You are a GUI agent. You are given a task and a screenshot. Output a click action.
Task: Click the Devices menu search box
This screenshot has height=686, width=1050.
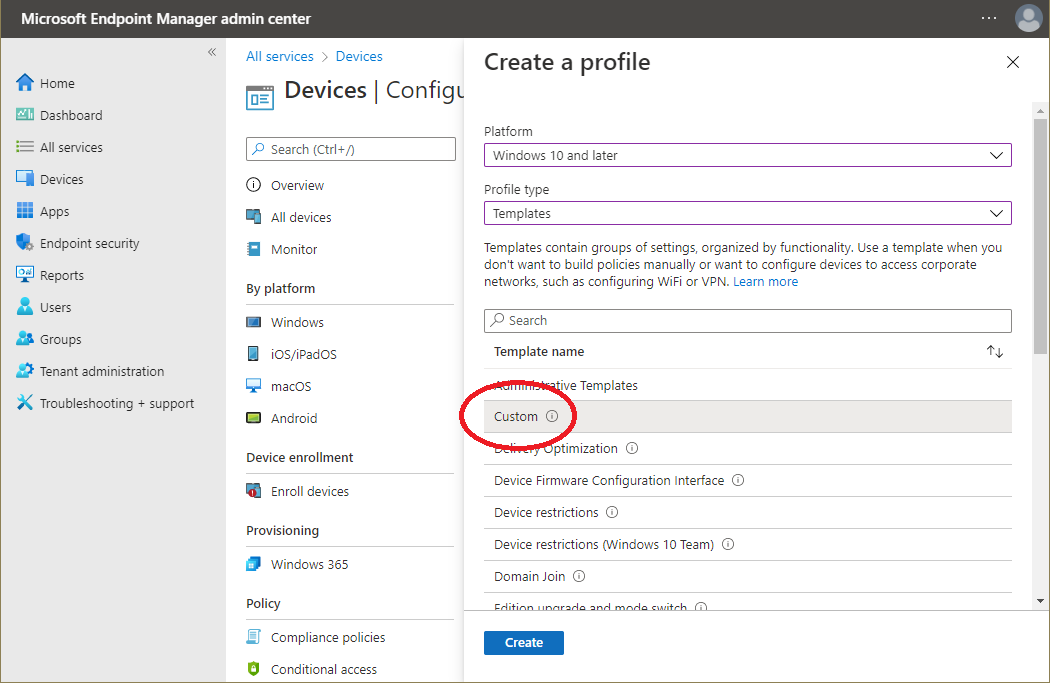pyautogui.click(x=351, y=149)
